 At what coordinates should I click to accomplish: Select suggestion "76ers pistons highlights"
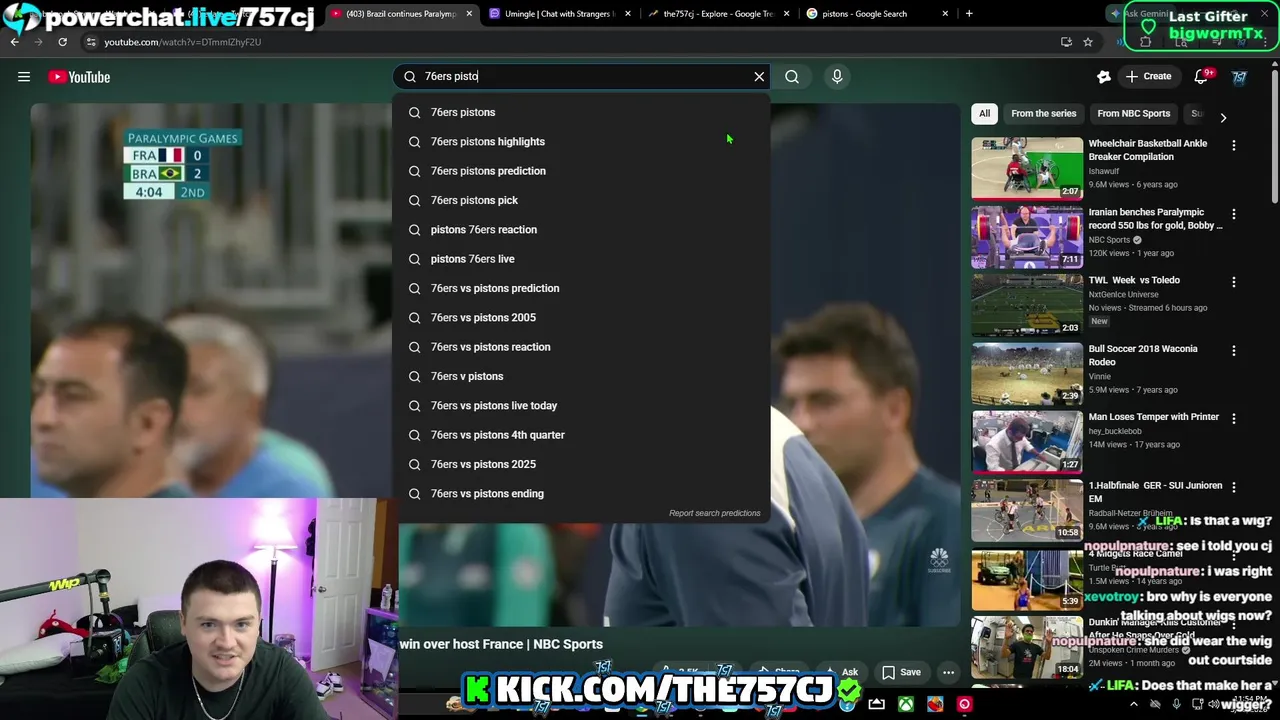tap(582, 141)
